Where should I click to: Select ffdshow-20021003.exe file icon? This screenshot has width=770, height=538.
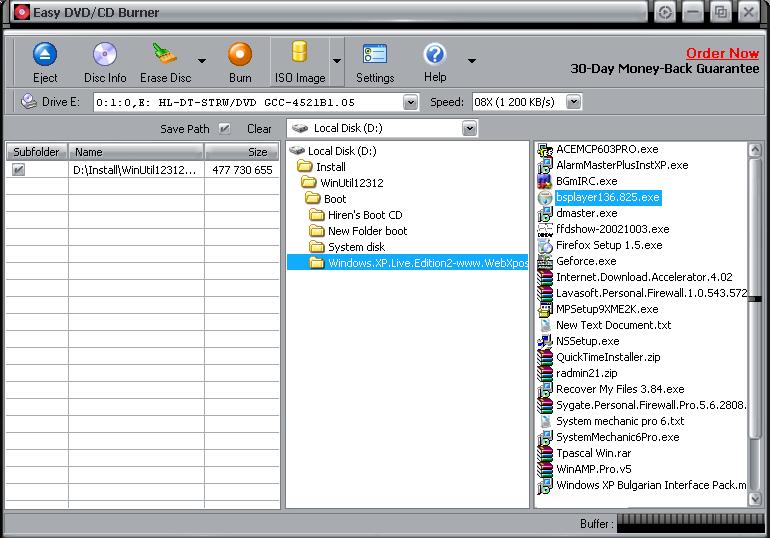(545, 229)
